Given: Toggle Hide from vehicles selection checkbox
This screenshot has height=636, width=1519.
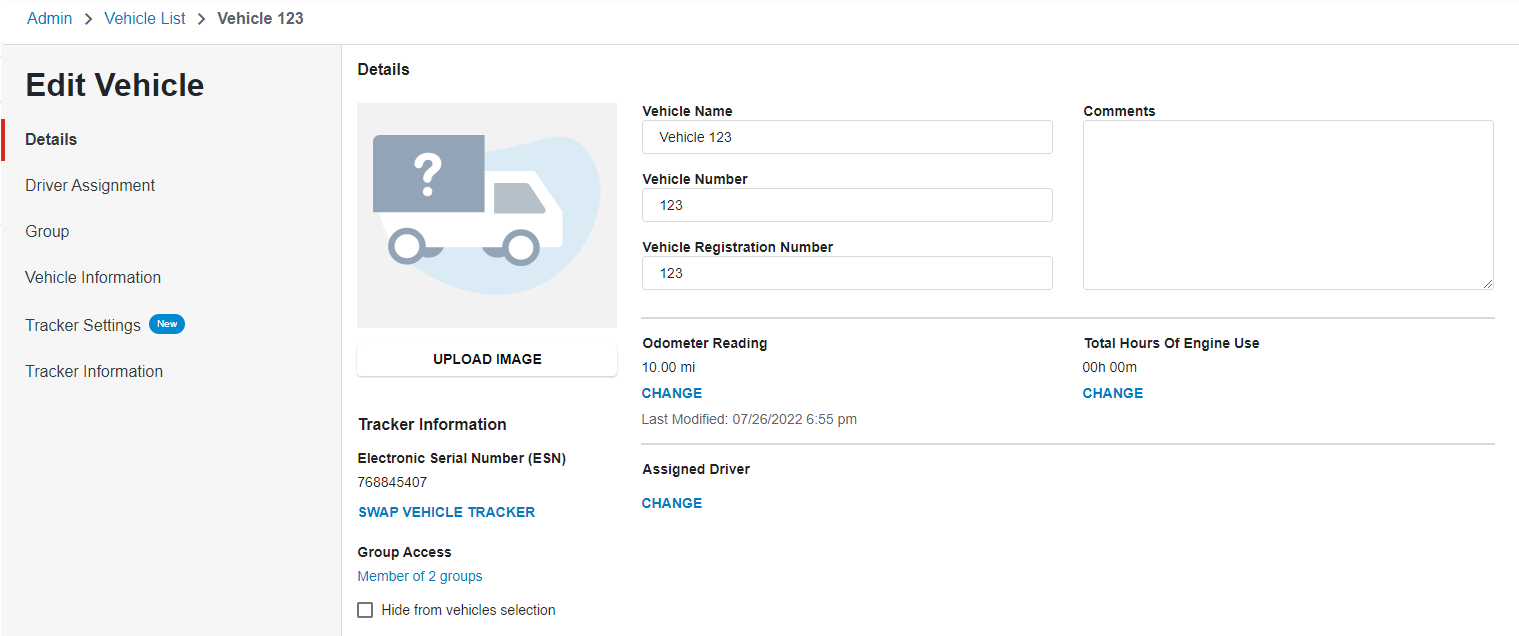Looking at the screenshot, I should (365, 610).
